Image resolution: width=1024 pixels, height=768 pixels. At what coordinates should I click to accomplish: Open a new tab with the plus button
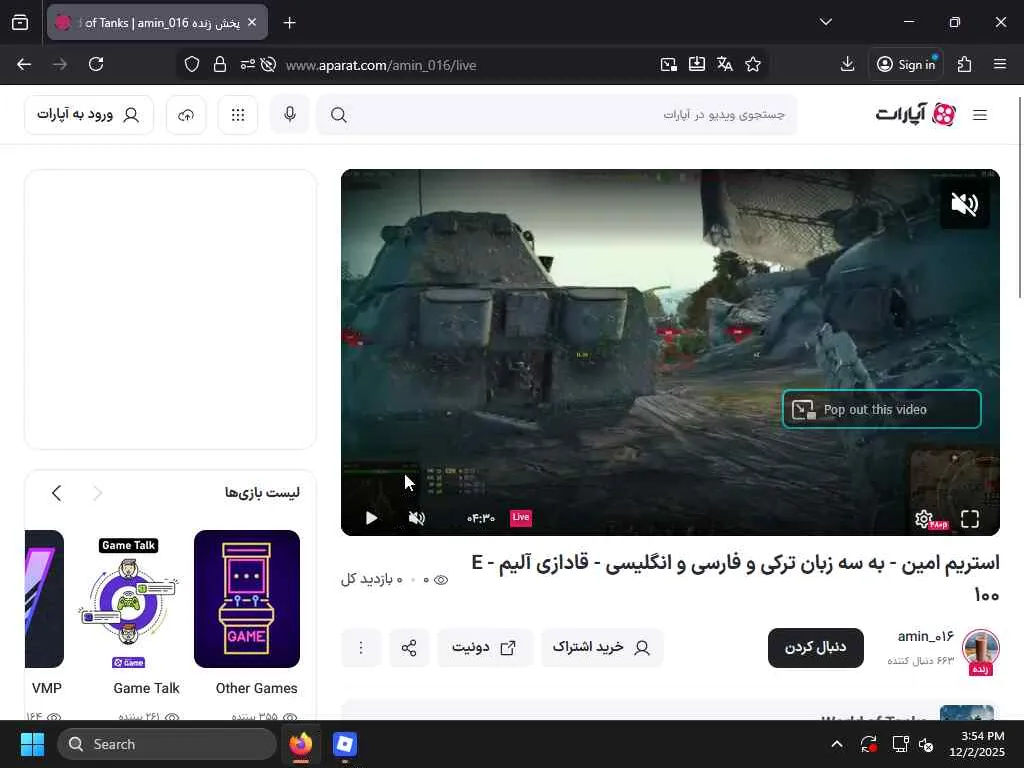coord(289,23)
